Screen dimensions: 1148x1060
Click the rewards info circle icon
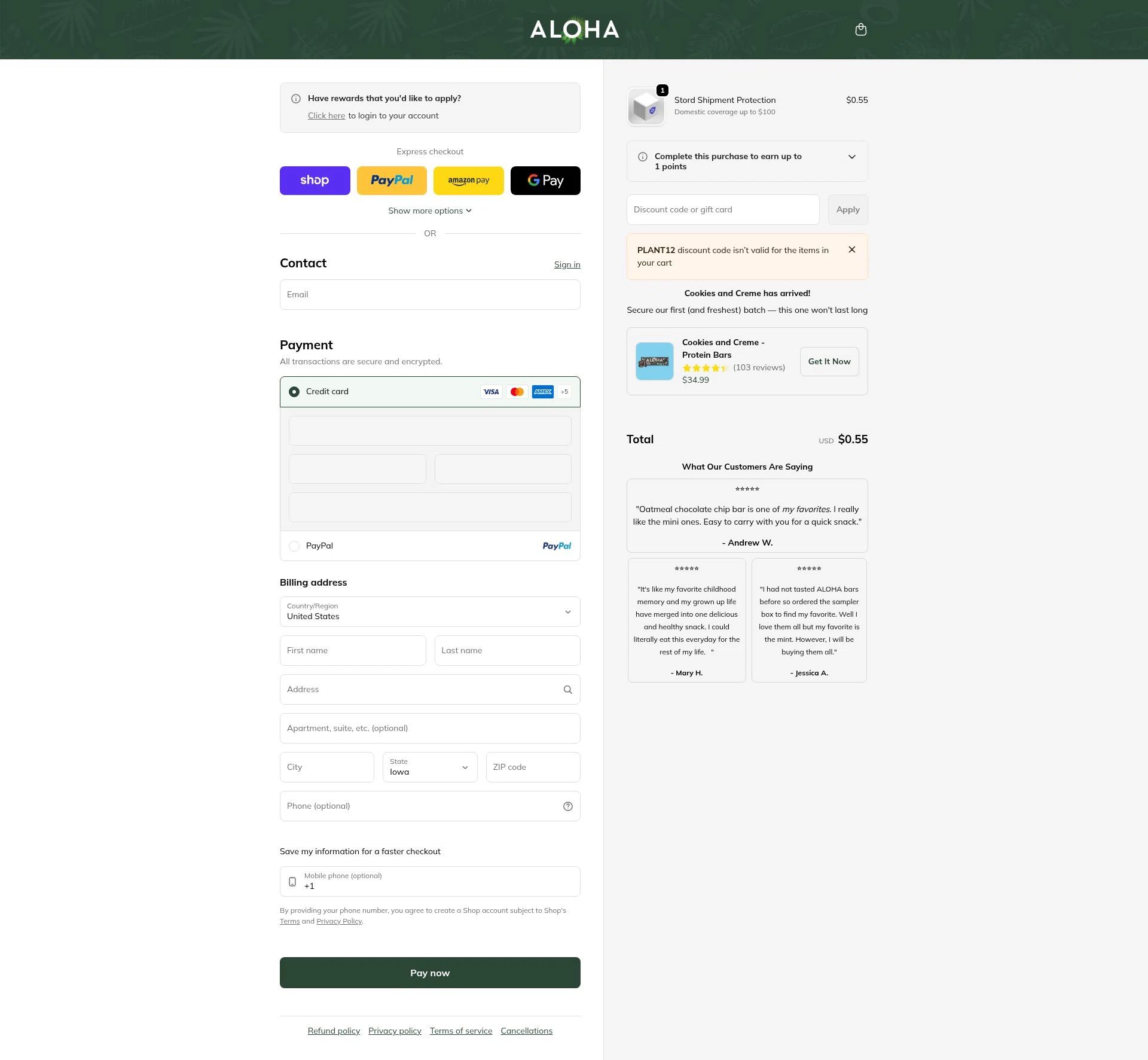(x=295, y=99)
